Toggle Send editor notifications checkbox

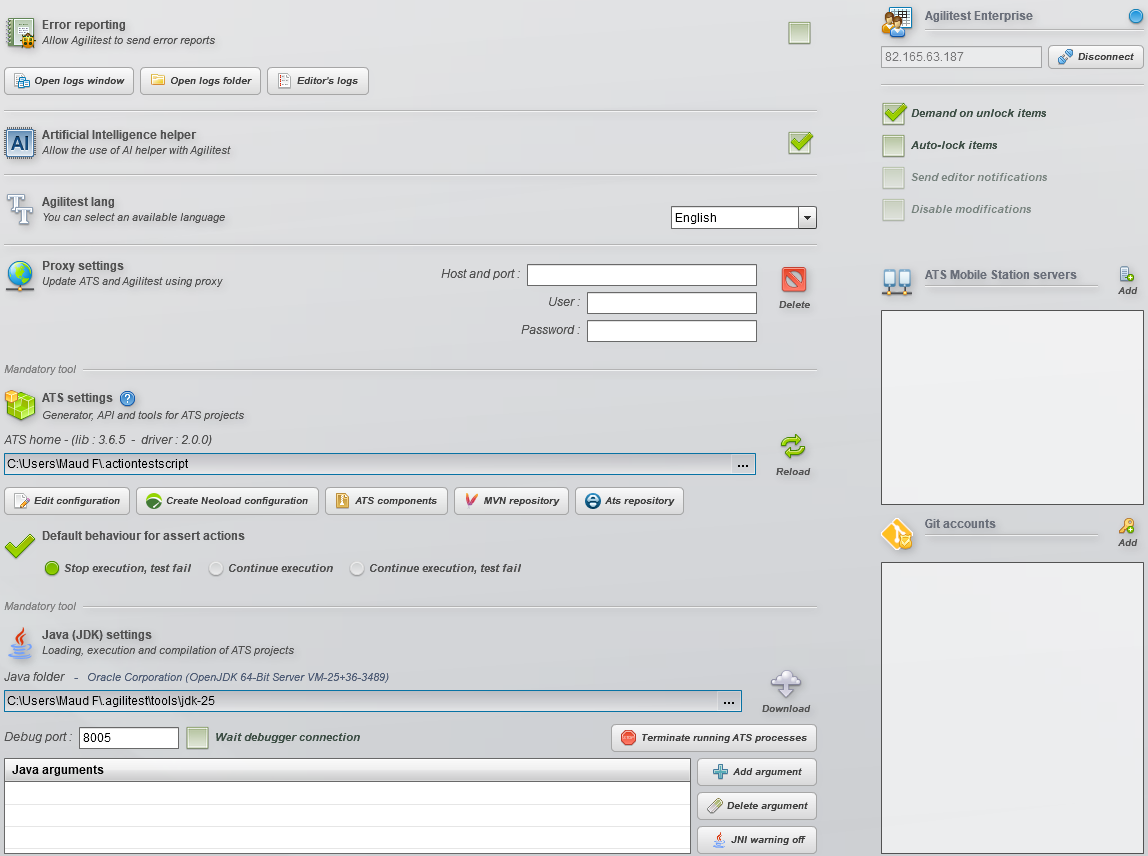[893, 178]
